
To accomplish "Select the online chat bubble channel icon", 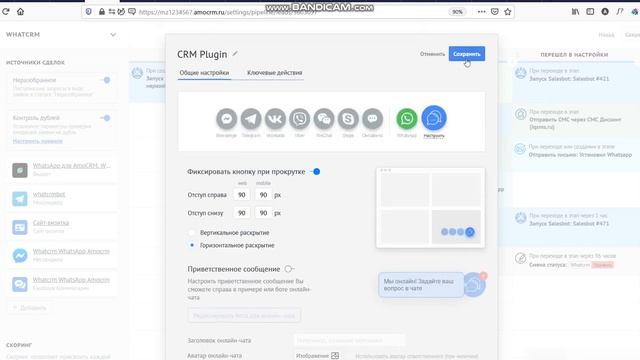I will [372, 119].
